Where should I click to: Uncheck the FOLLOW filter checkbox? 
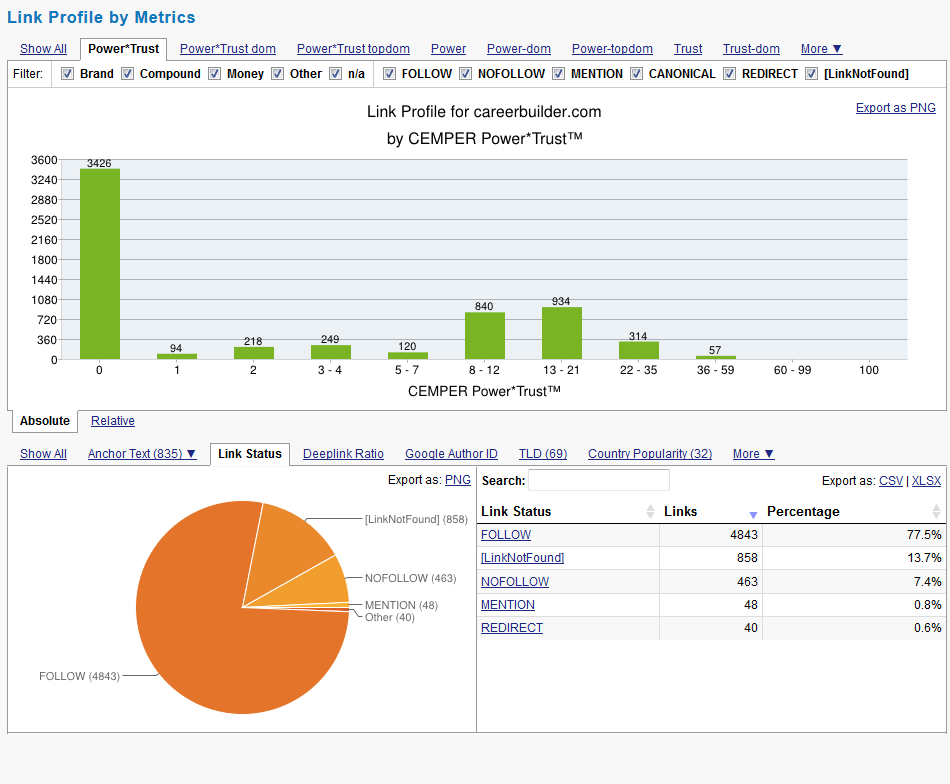point(390,74)
